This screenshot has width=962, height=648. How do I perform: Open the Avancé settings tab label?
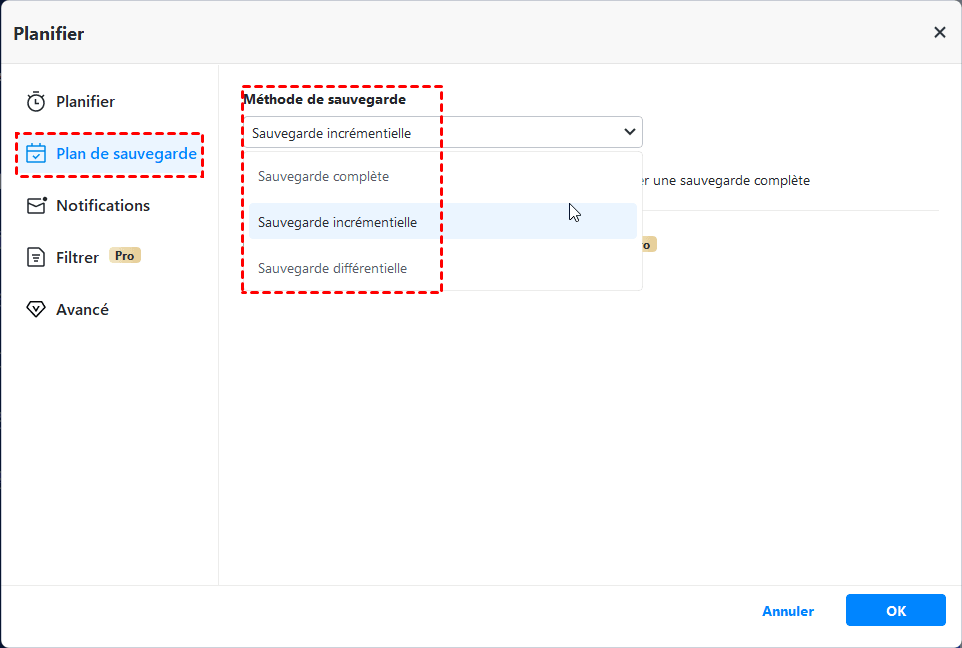point(83,310)
